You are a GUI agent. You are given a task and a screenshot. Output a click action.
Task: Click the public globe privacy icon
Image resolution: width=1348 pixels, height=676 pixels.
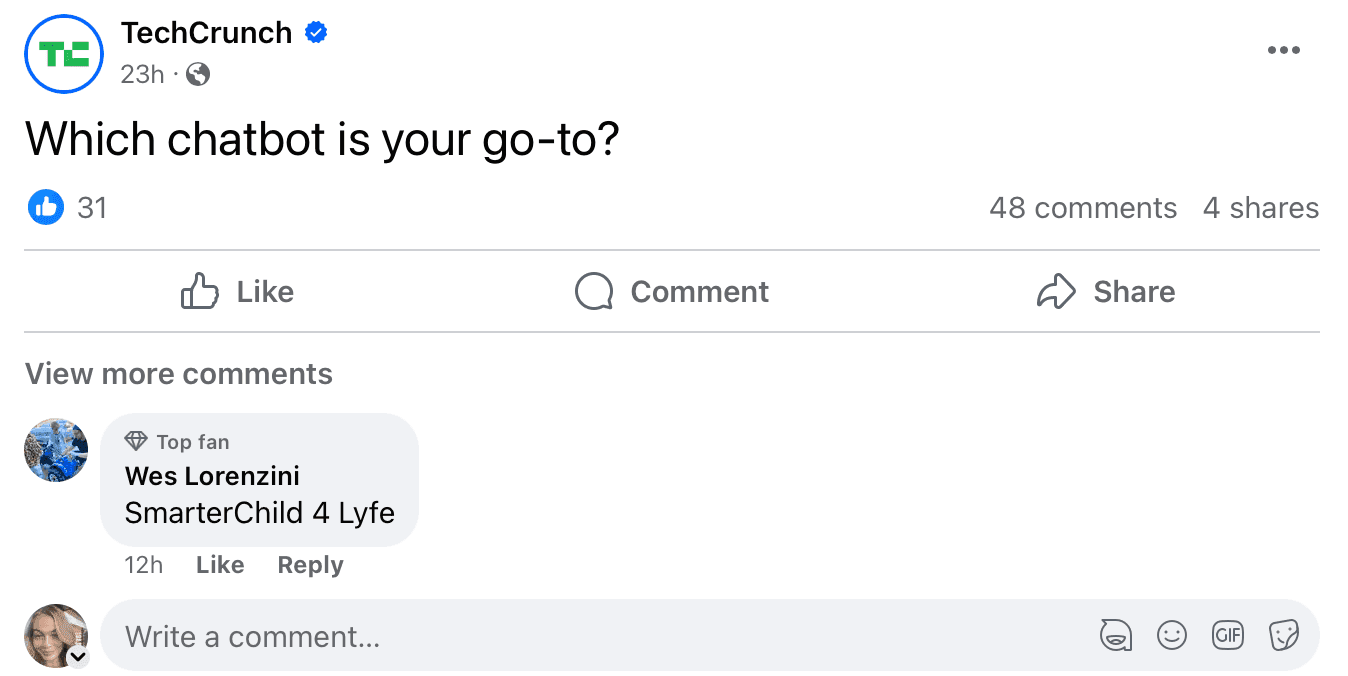(196, 74)
